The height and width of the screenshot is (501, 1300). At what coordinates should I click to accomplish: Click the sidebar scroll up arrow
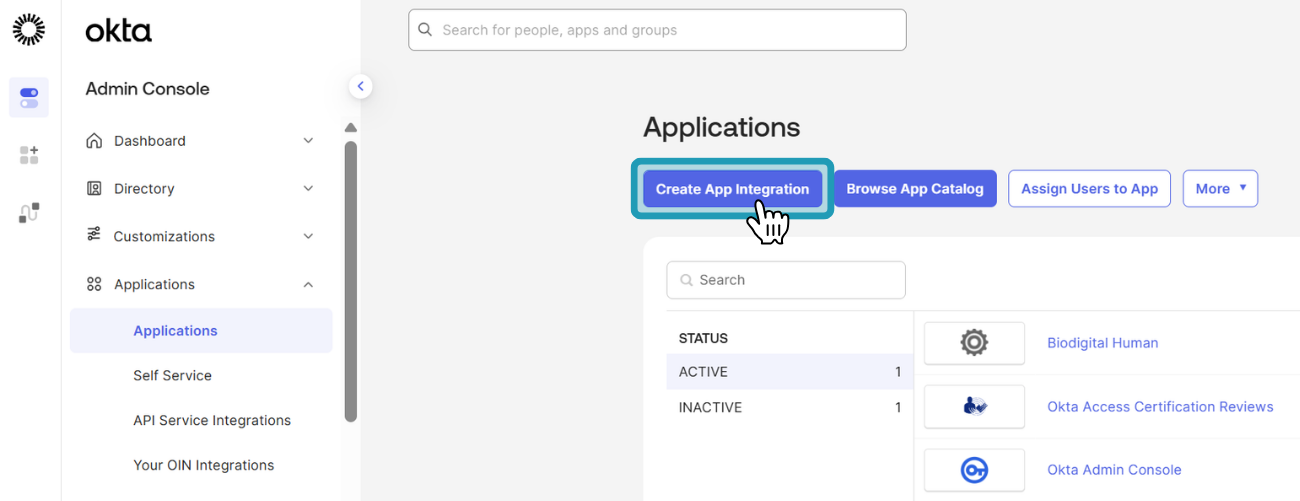(351, 128)
